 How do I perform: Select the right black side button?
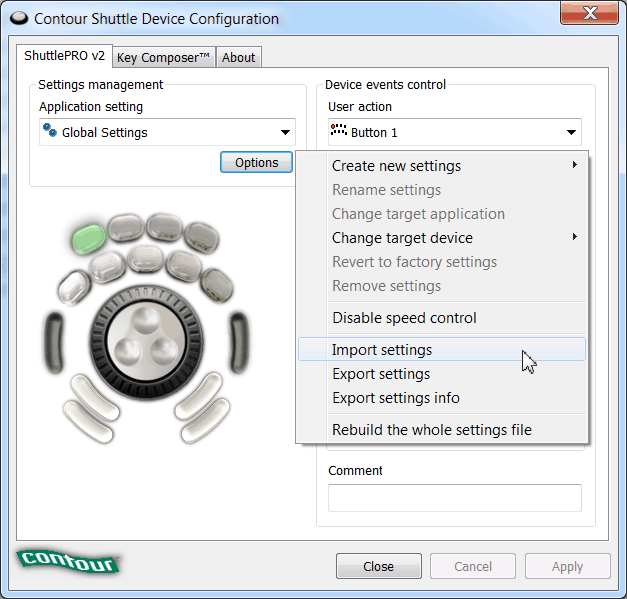tap(239, 343)
